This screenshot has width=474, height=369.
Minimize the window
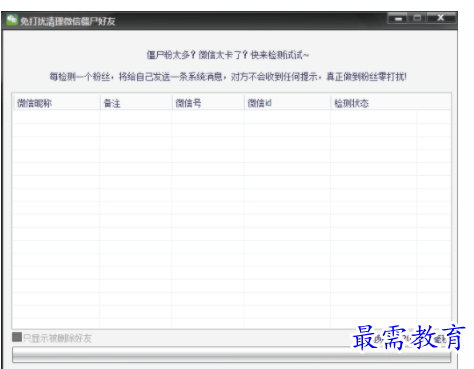pyautogui.click(x=398, y=18)
